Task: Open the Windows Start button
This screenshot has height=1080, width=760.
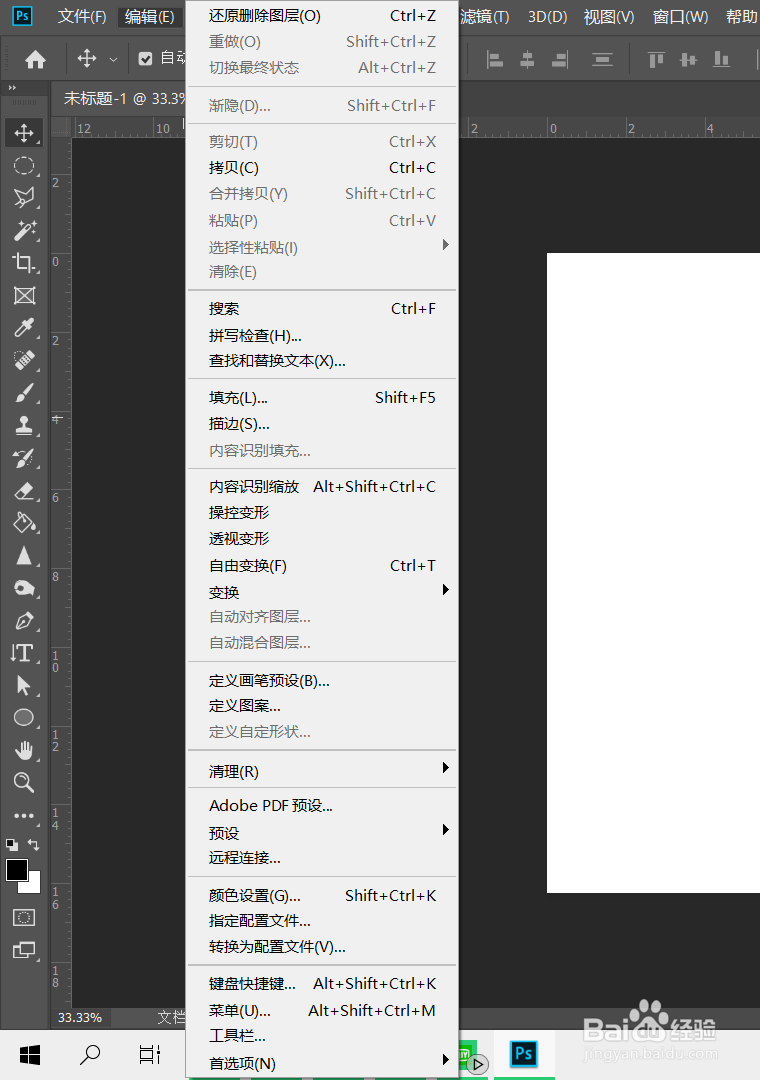Action: click(x=30, y=1054)
